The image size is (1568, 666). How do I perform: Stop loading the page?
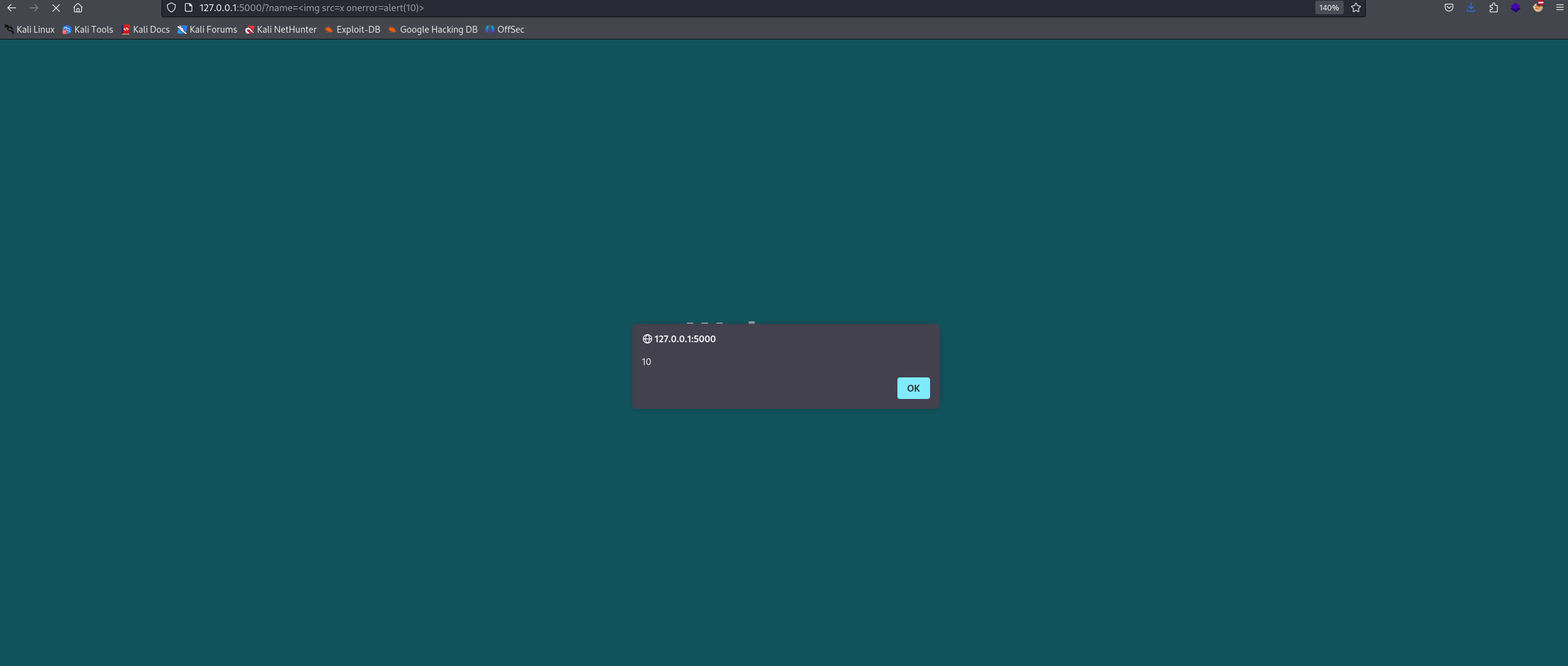56,8
